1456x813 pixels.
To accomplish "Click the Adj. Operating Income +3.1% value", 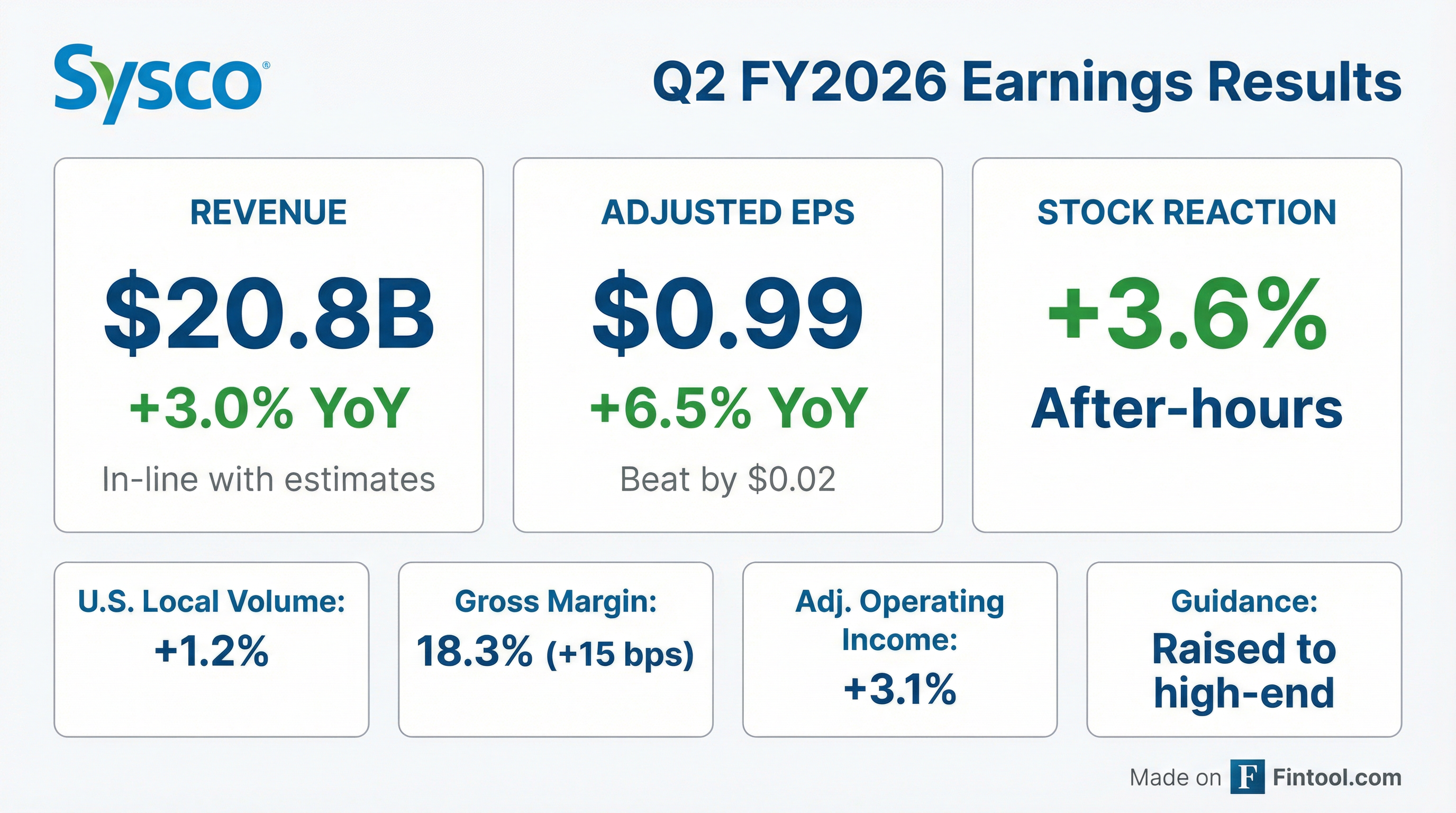I will click(x=899, y=689).
